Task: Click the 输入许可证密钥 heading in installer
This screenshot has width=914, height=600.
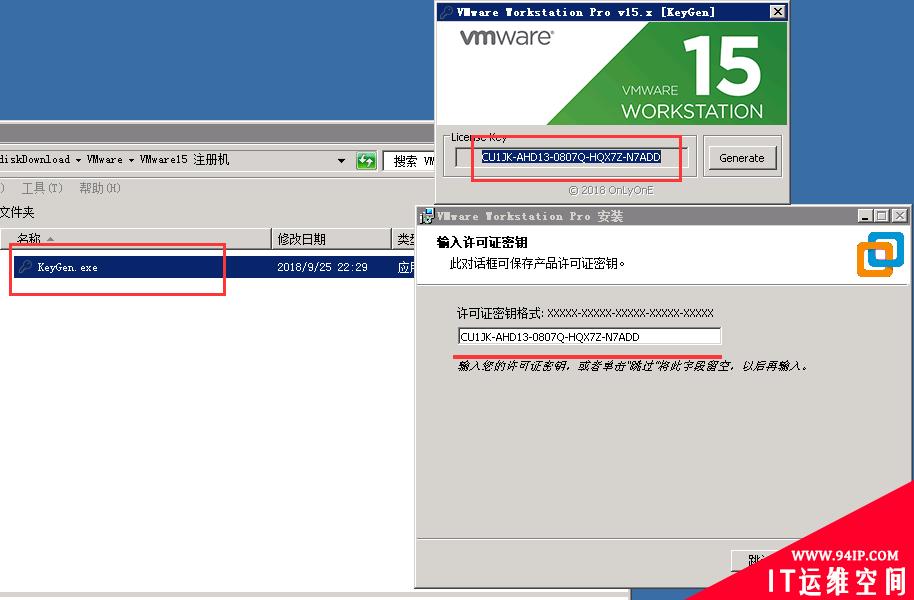Action: click(481, 243)
